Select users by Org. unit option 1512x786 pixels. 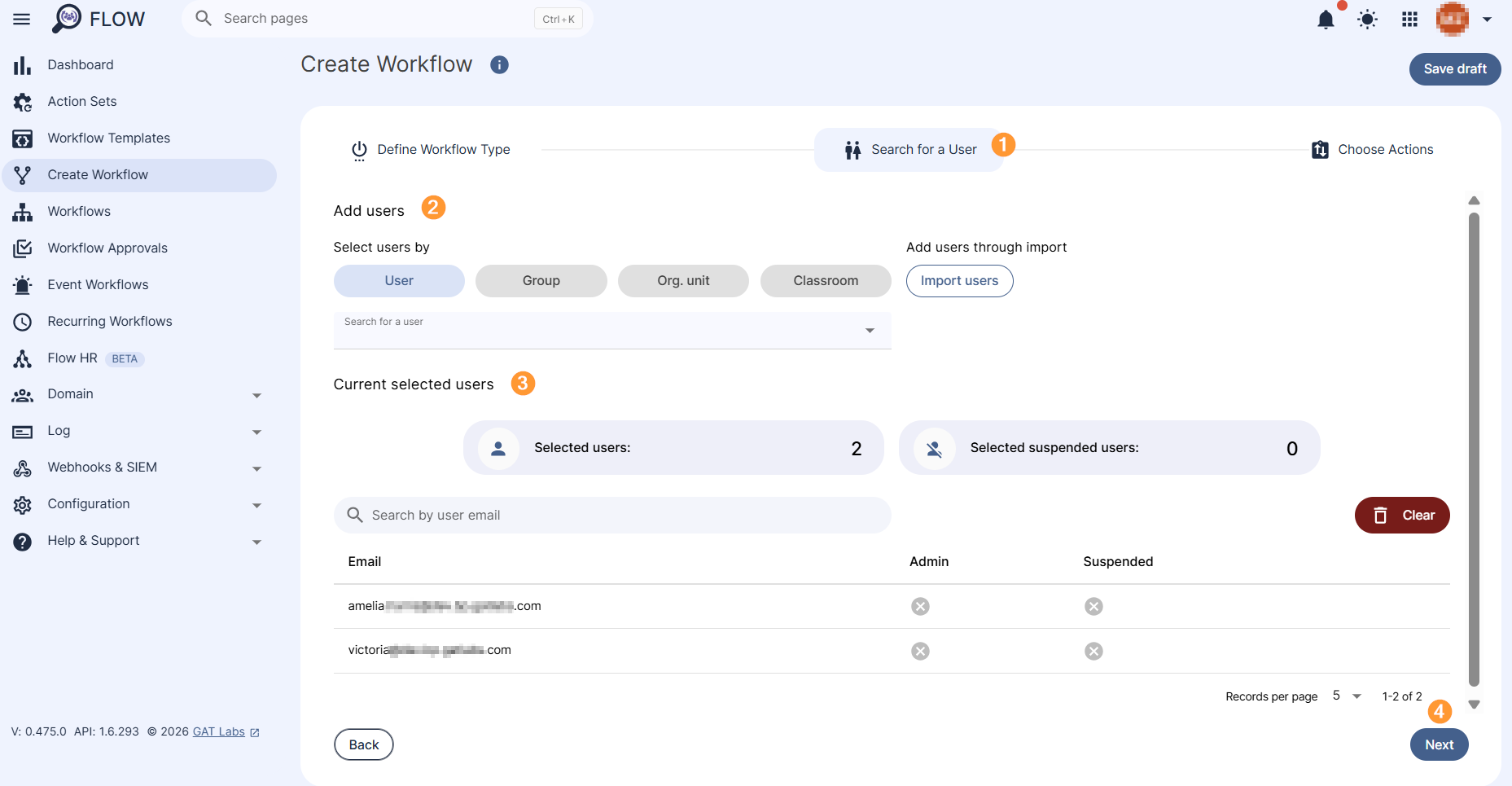tap(683, 281)
